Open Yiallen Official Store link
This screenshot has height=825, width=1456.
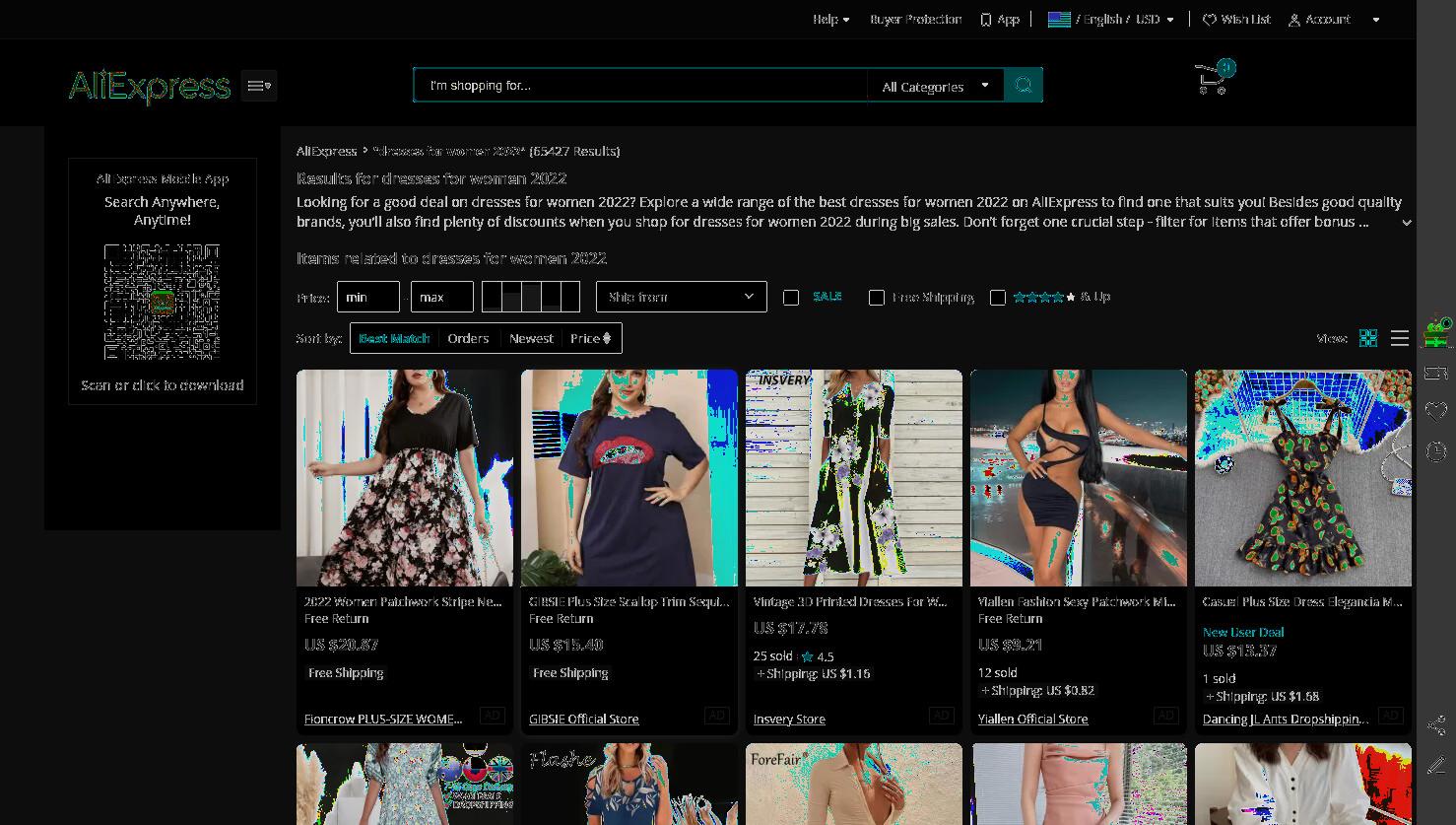tap(1033, 720)
